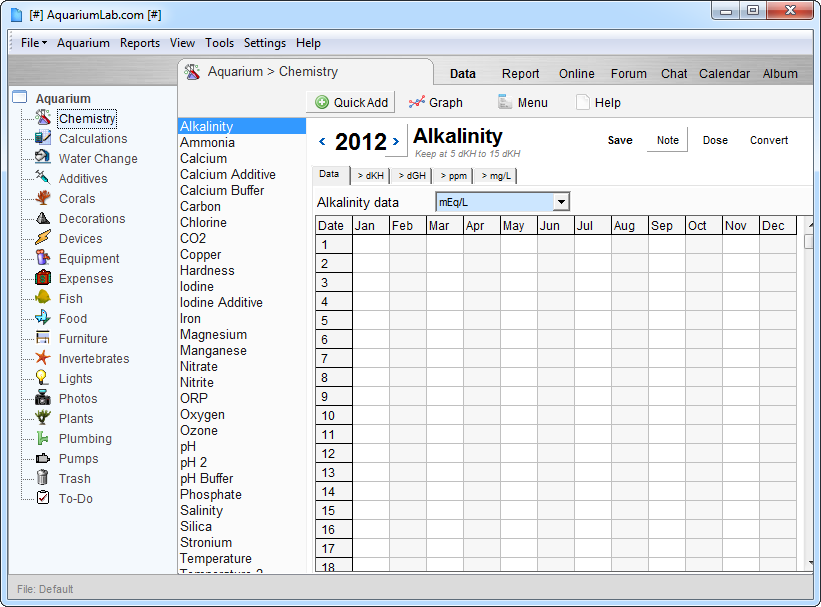Click the Save button

coord(620,140)
